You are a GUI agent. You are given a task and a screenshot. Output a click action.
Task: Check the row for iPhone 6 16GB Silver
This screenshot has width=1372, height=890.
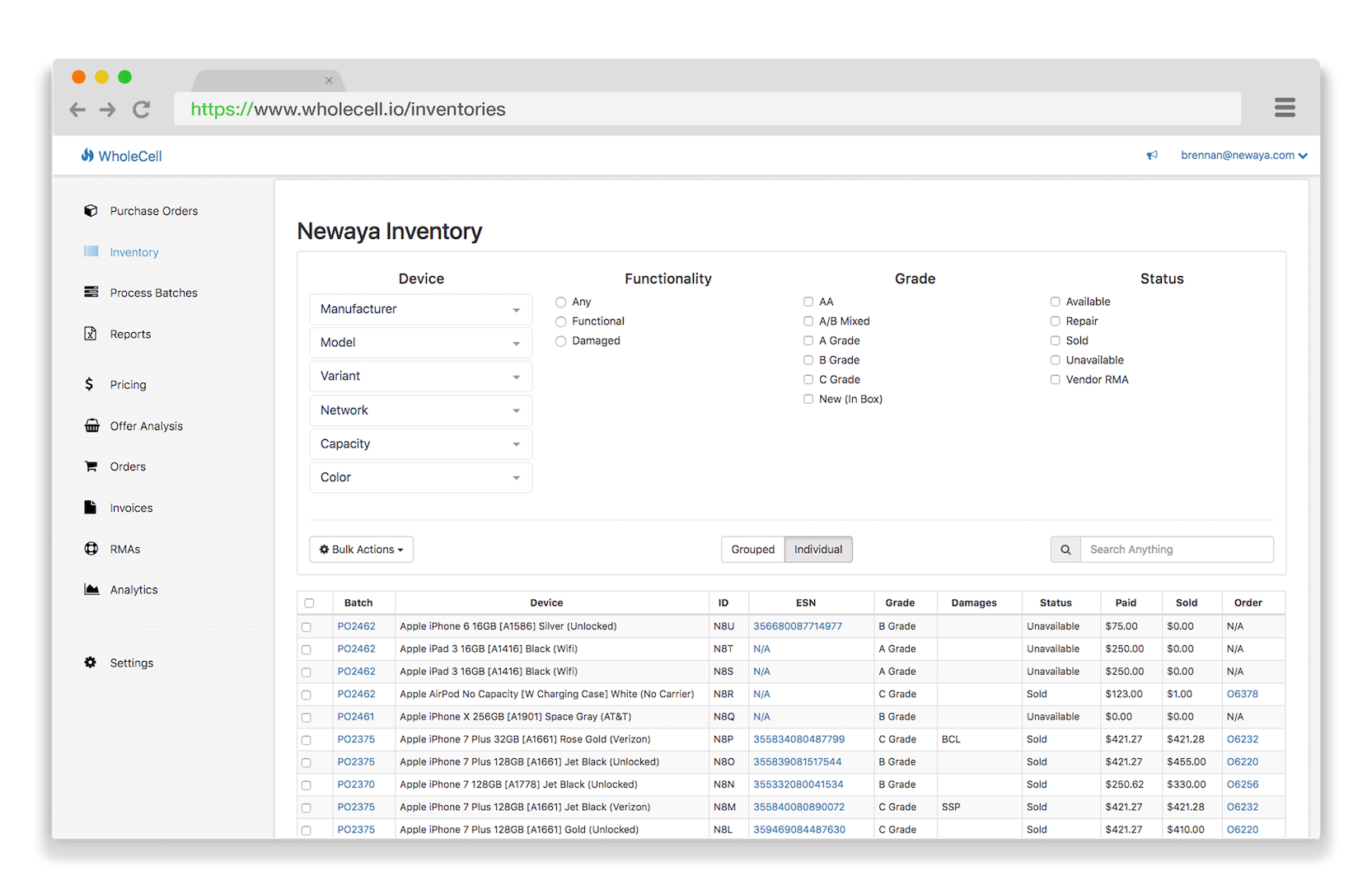pyautogui.click(x=307, y=627)
